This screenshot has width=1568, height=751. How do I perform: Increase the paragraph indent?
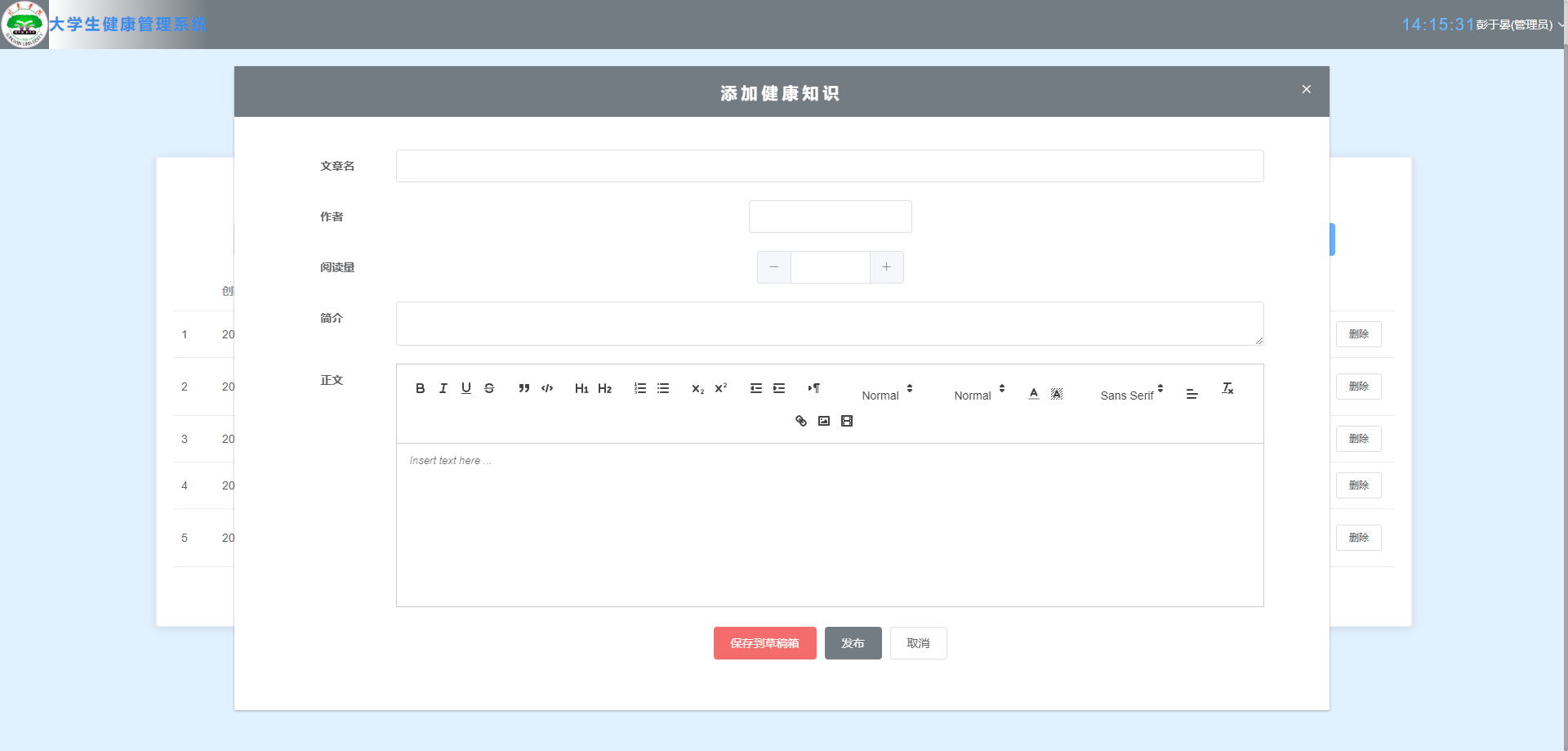click(779, 388)
